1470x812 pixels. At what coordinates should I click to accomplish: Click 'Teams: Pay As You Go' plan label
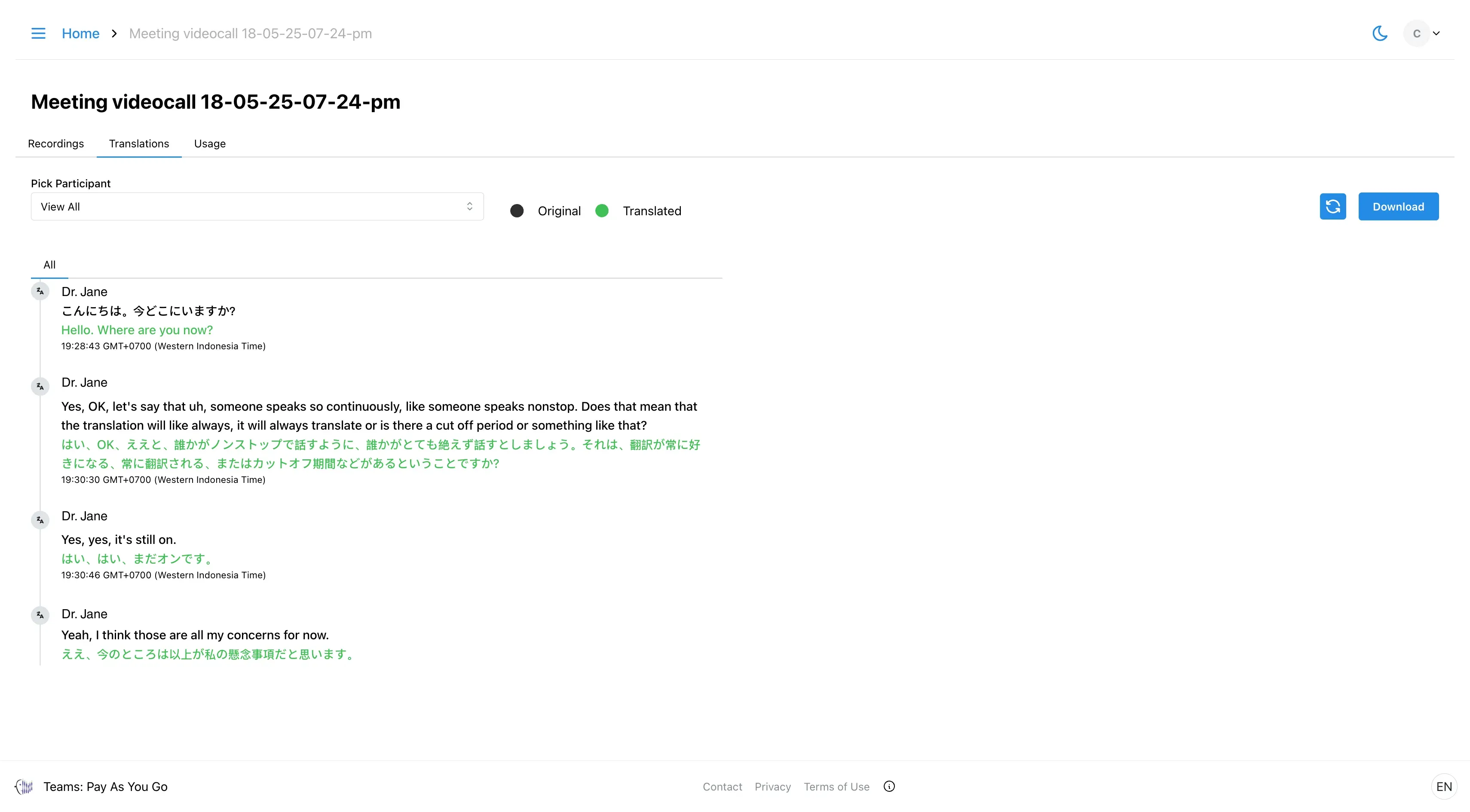tap(106, 787)
